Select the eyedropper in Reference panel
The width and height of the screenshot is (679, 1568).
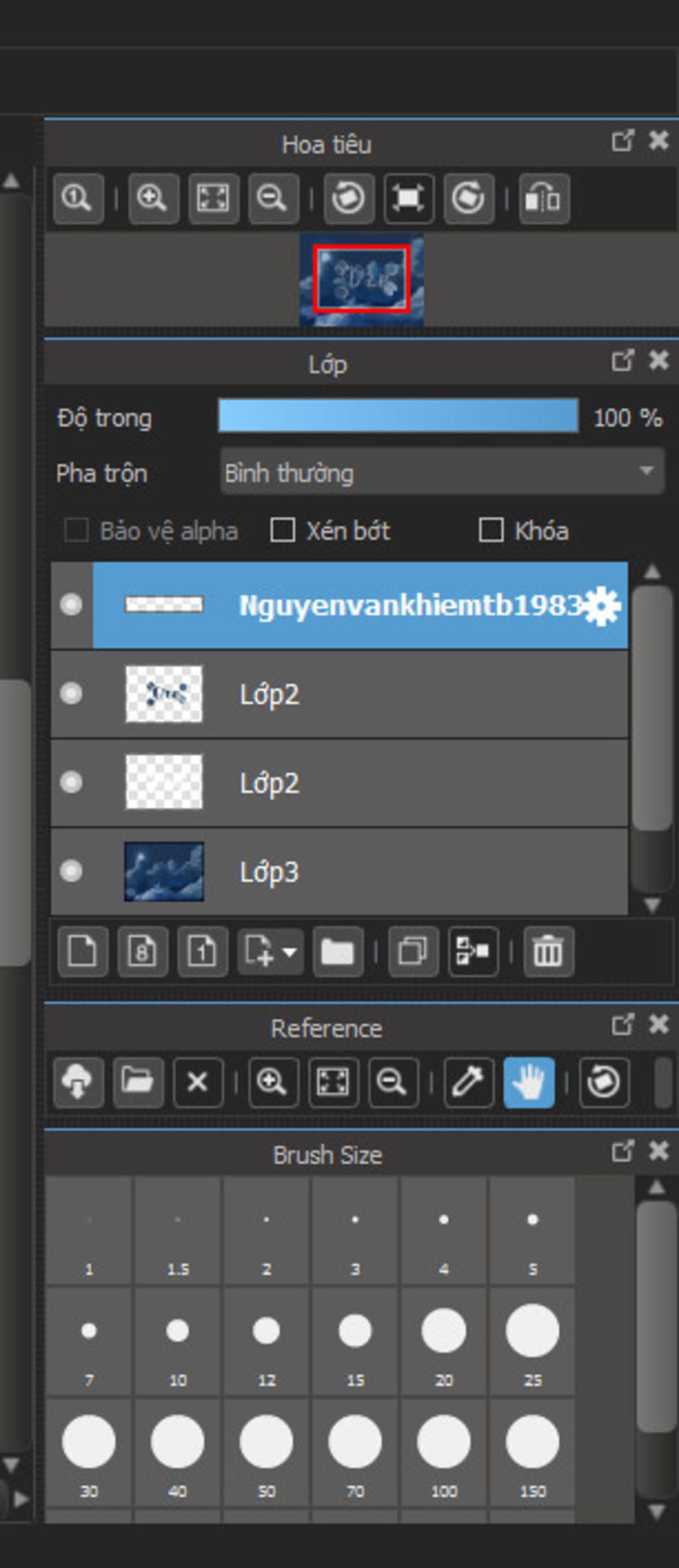[468, 1082]
